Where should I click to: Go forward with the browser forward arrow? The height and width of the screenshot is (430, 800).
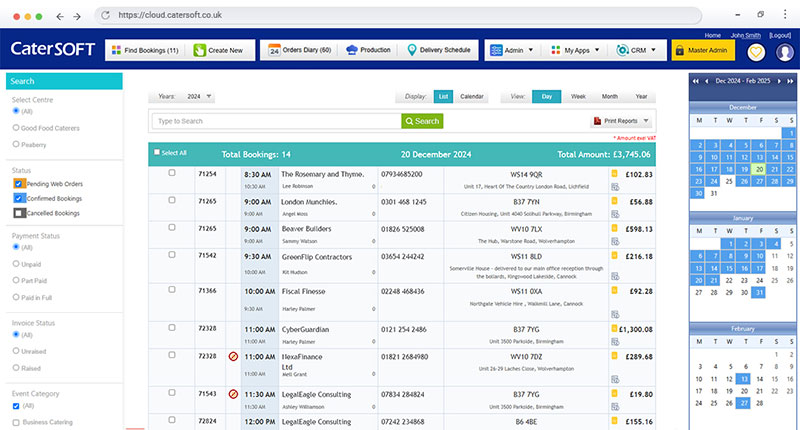tap(77, 16)
